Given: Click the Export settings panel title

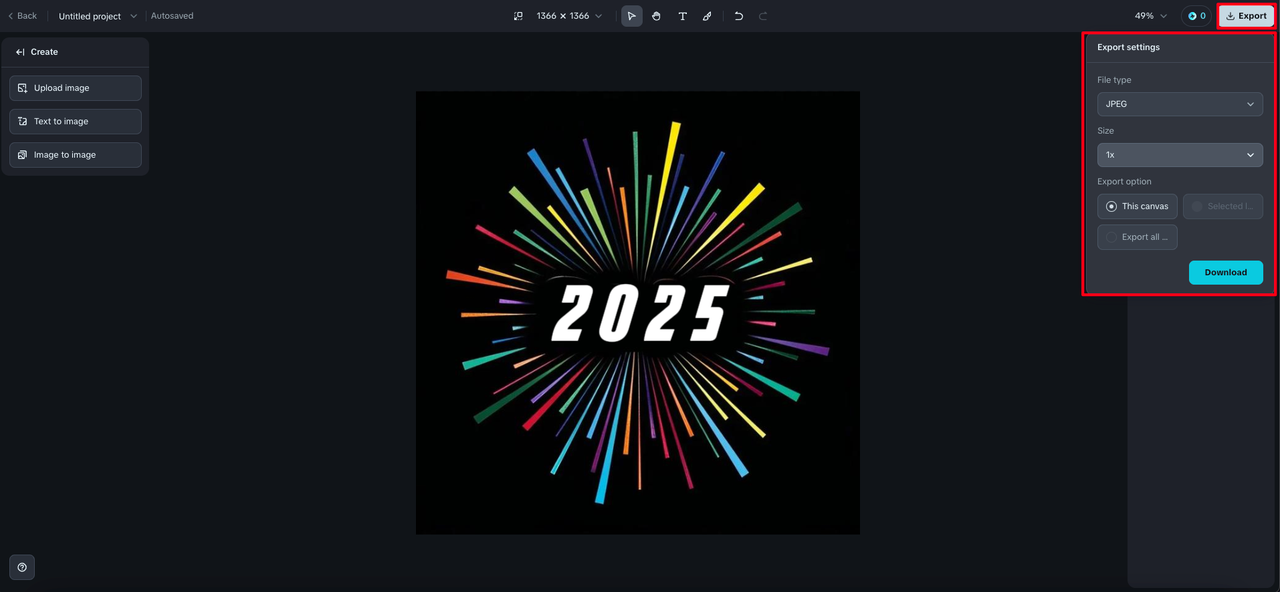Looking at the screenshot, I should tap(1128, 47).
